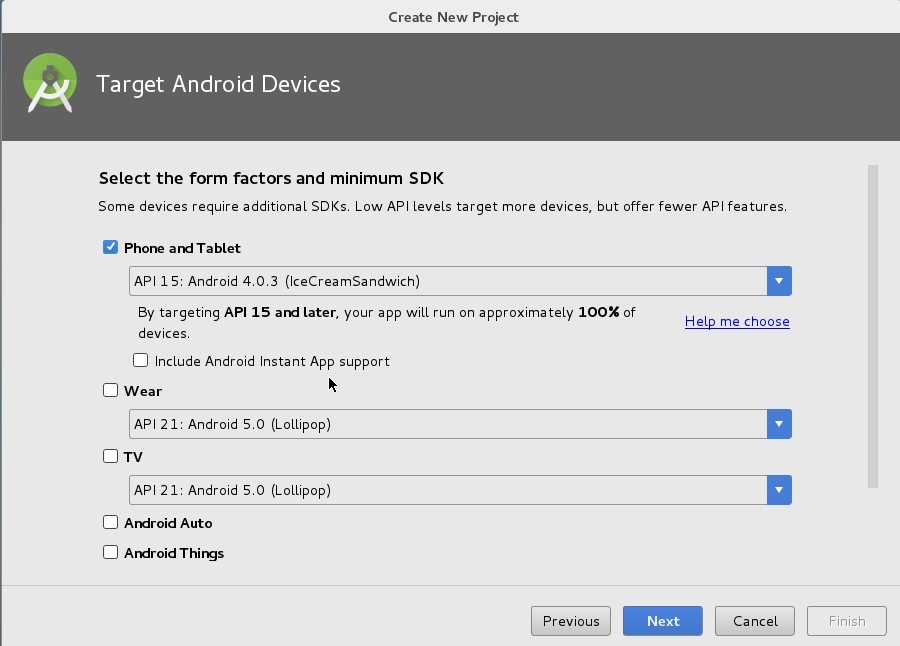The width and height of the screenshot is (900, 646).
Task: Click the vertical scrollbar on the right
Action: 873,326
